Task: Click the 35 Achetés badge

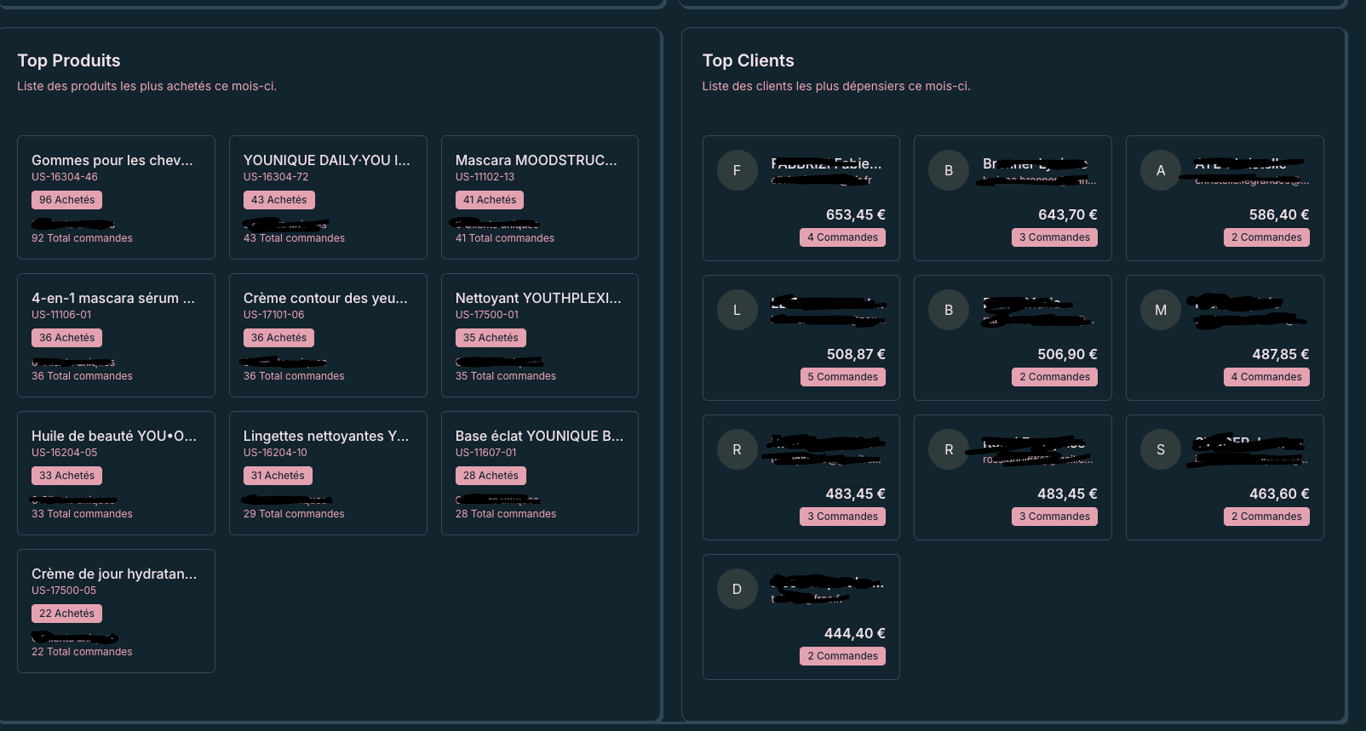Action: [x=491, y=338]
